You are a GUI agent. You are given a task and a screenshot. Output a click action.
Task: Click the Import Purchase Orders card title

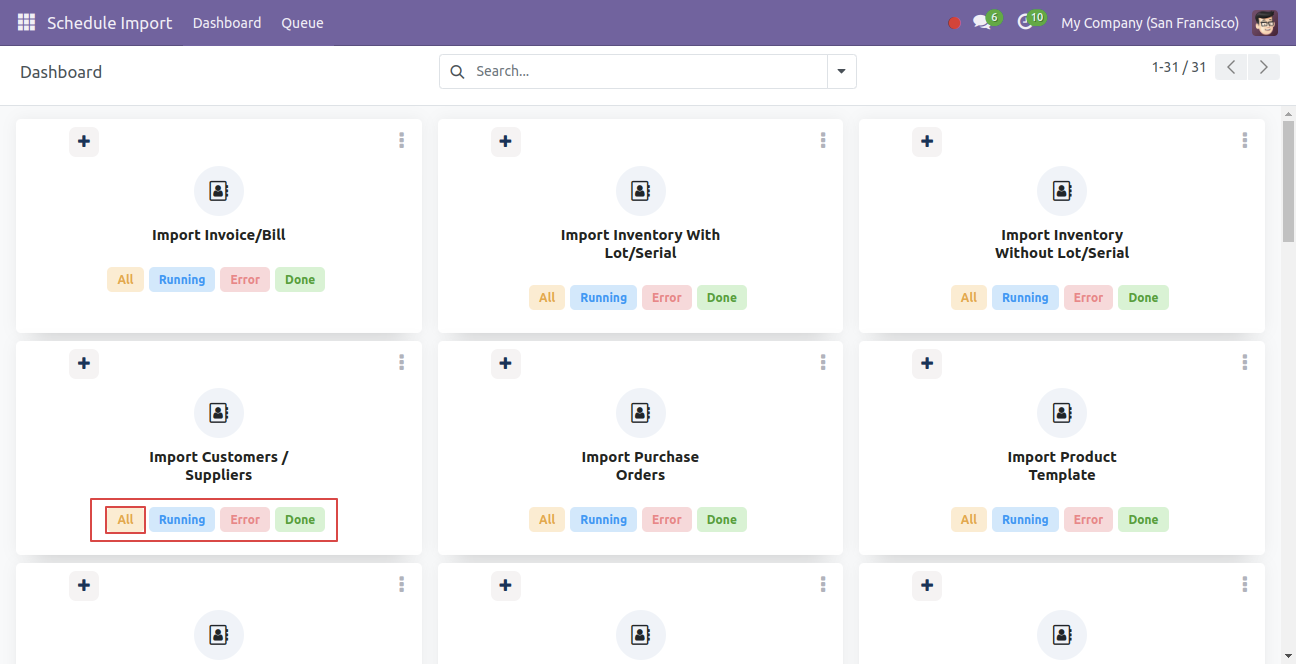click(641, 466)
